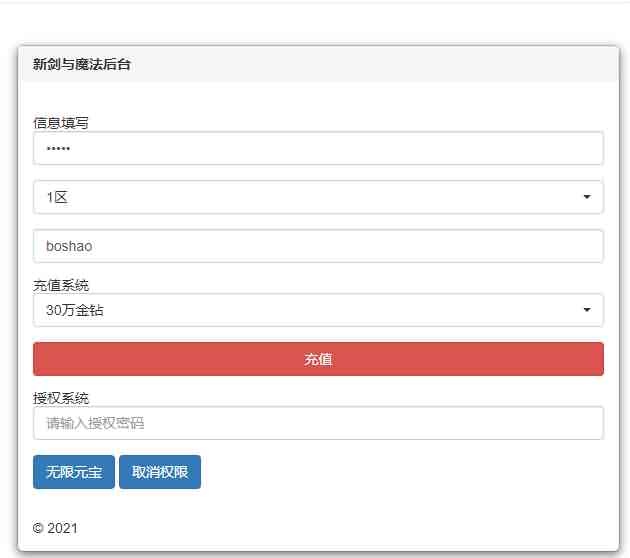
Task: Select the 1区 text in server selector
Action: 57,197
